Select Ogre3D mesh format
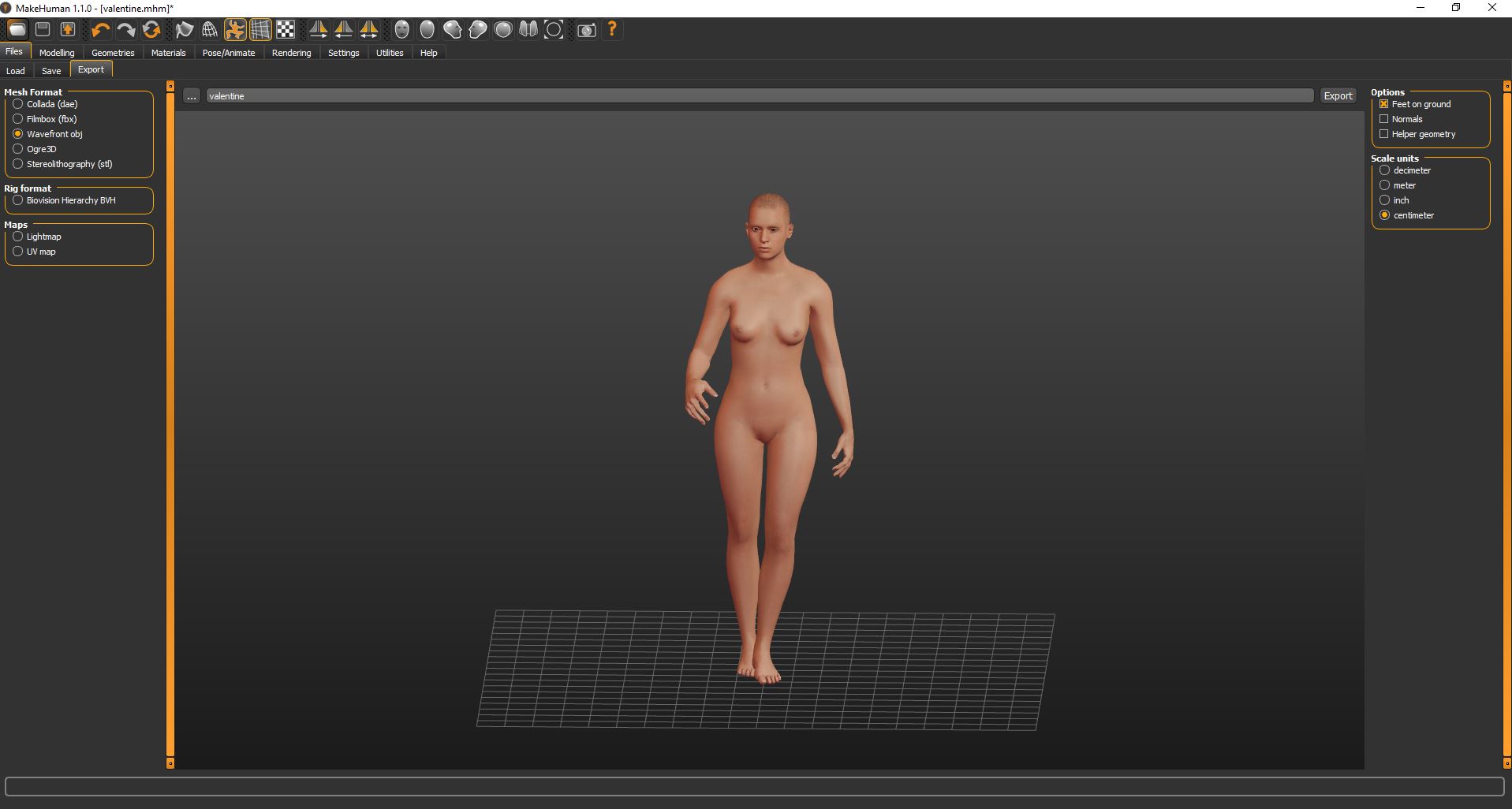 click(x=35, y=149)
